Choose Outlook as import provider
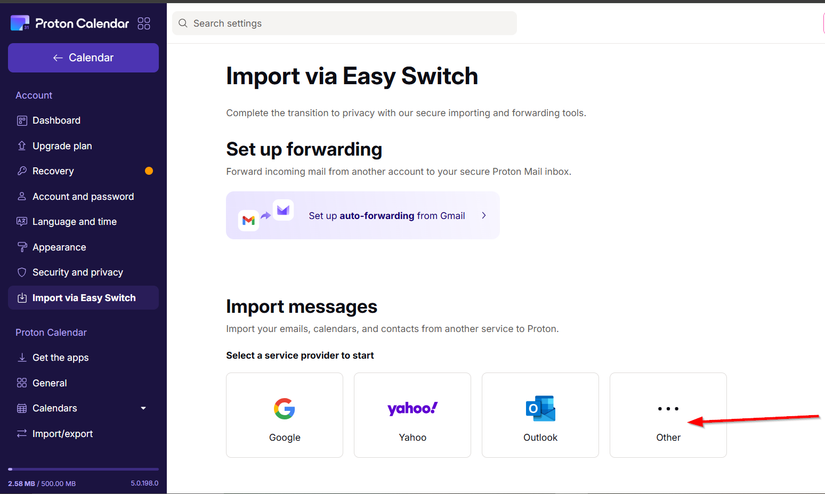The width and height of the screenshot is (825, 494). (540, 415)
